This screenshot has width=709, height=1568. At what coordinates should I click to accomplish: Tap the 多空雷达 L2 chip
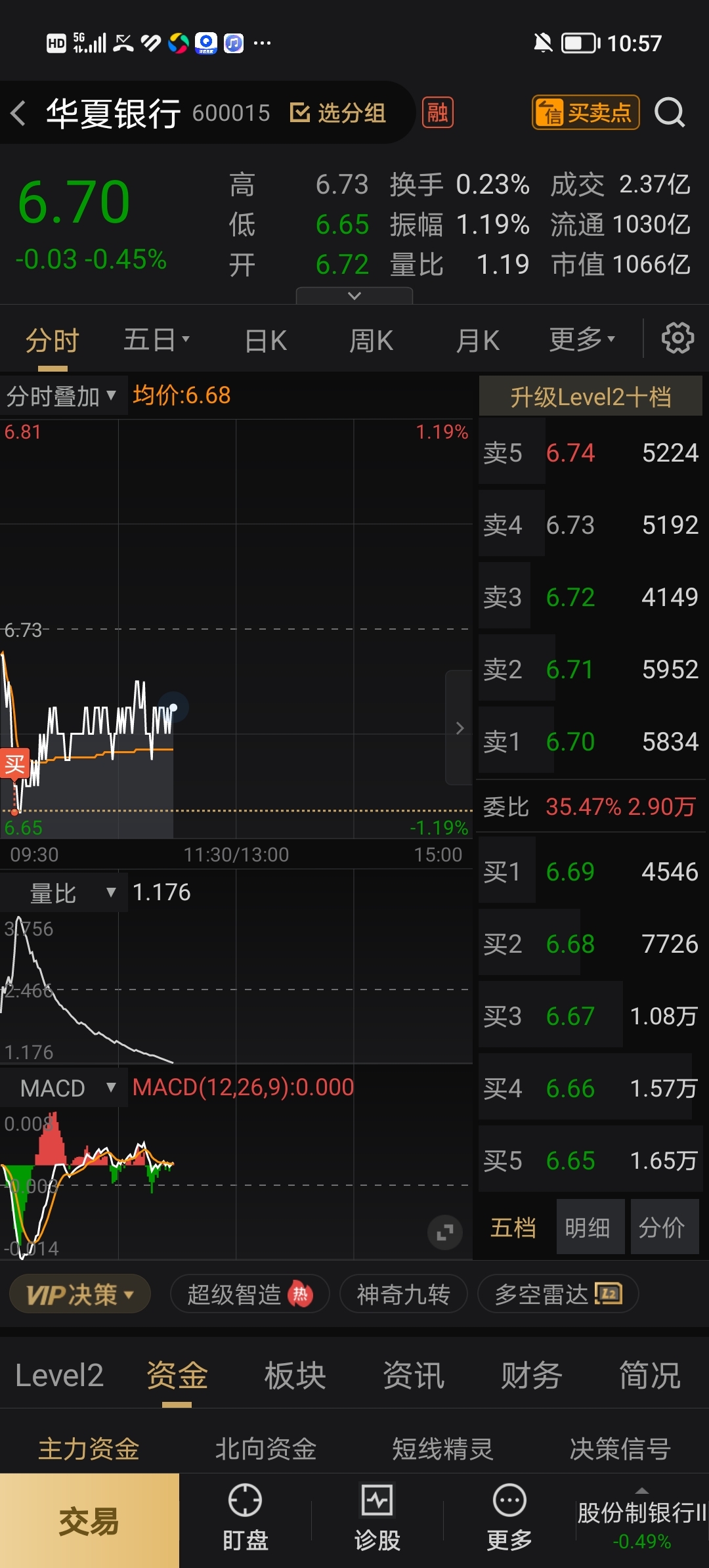558,1294
